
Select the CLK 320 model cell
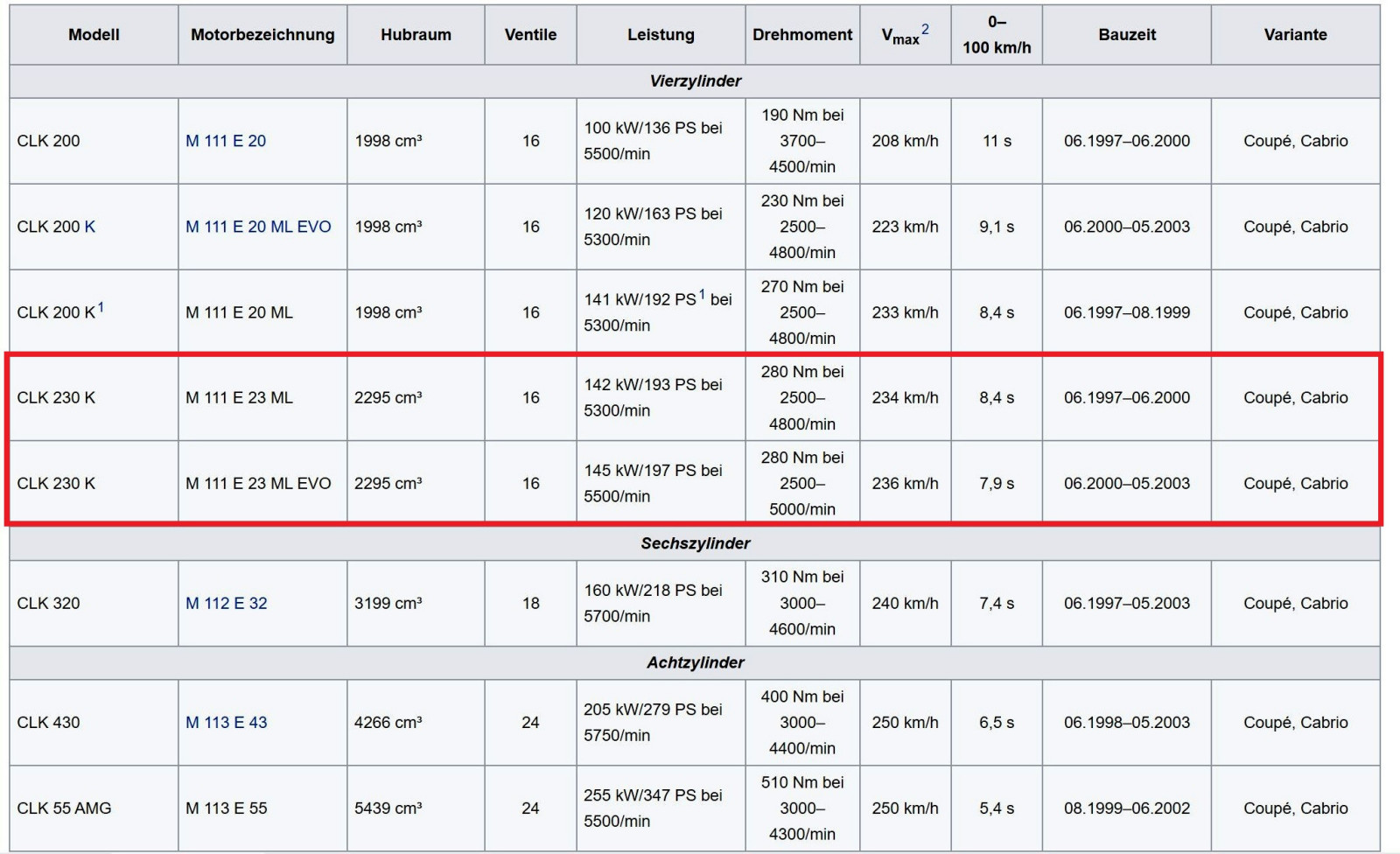point(94,603)
